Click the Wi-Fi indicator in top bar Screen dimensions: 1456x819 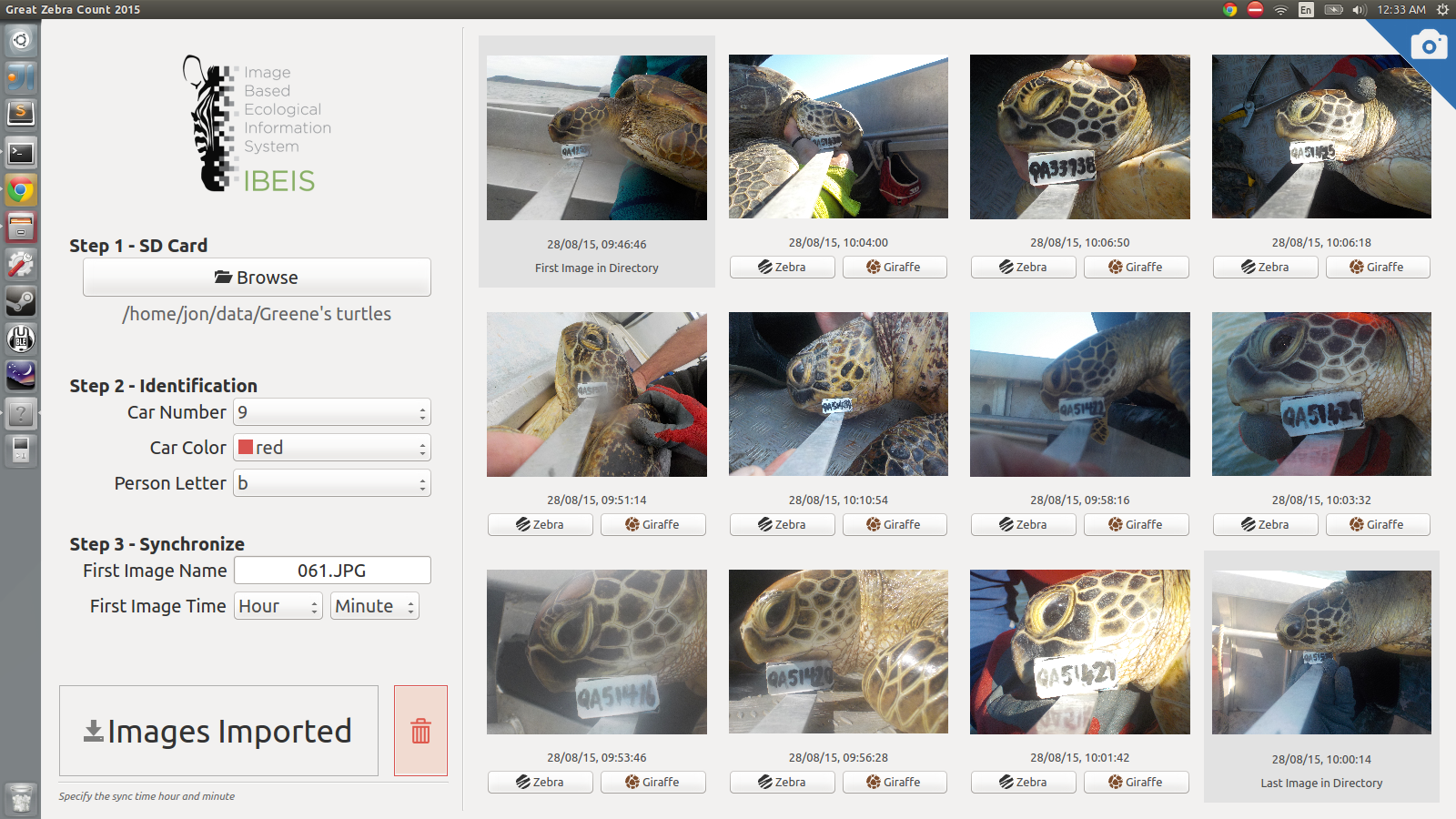pos(1280,9)
